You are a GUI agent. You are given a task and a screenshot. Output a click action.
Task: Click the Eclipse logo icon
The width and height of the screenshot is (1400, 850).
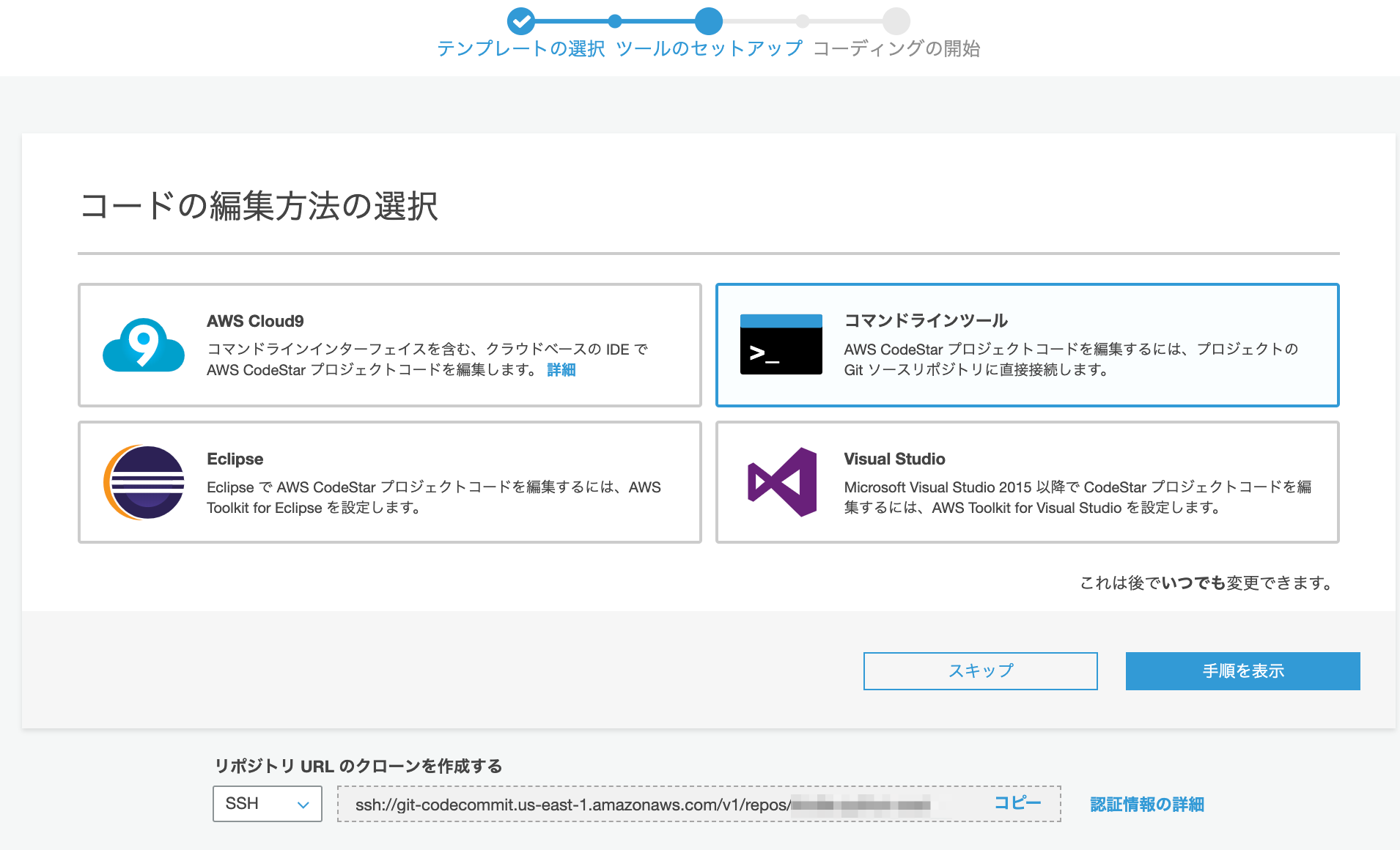144,482
